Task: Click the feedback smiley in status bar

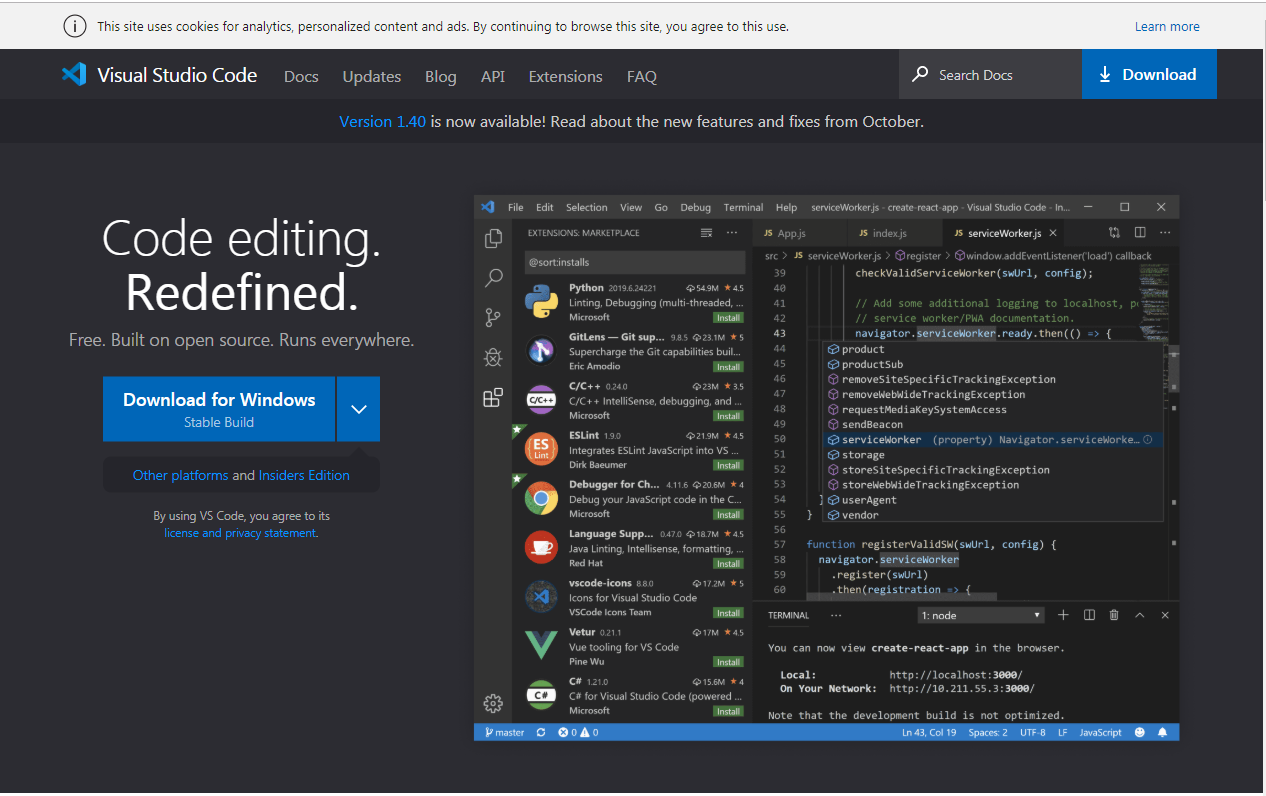Action: pyautogui.click(x=1140, y=732)
